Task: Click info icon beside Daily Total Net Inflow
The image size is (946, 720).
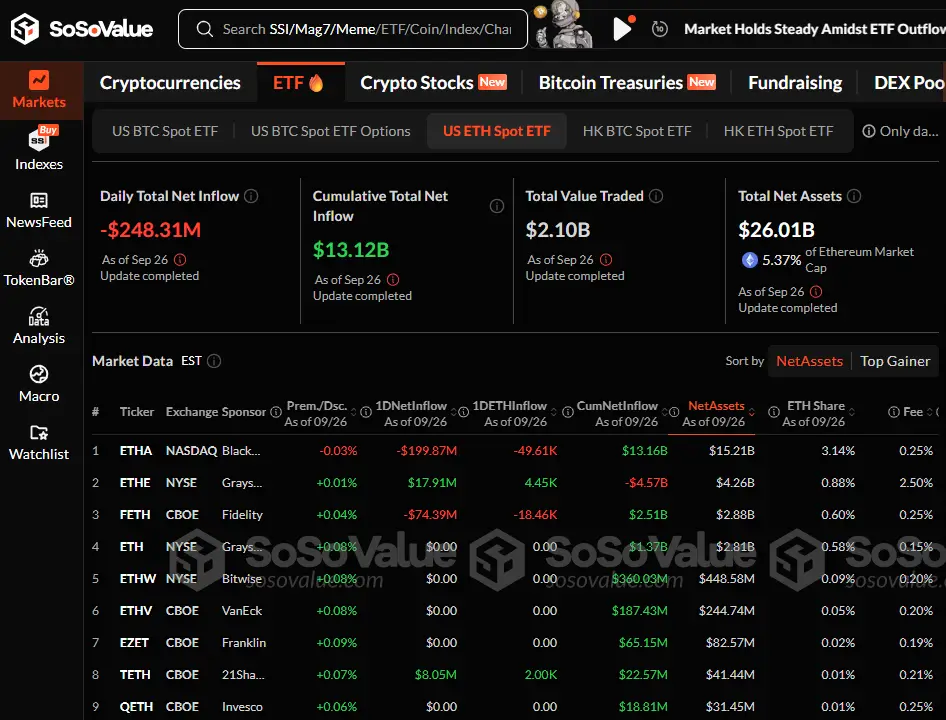Action: [x=252, y=197]
